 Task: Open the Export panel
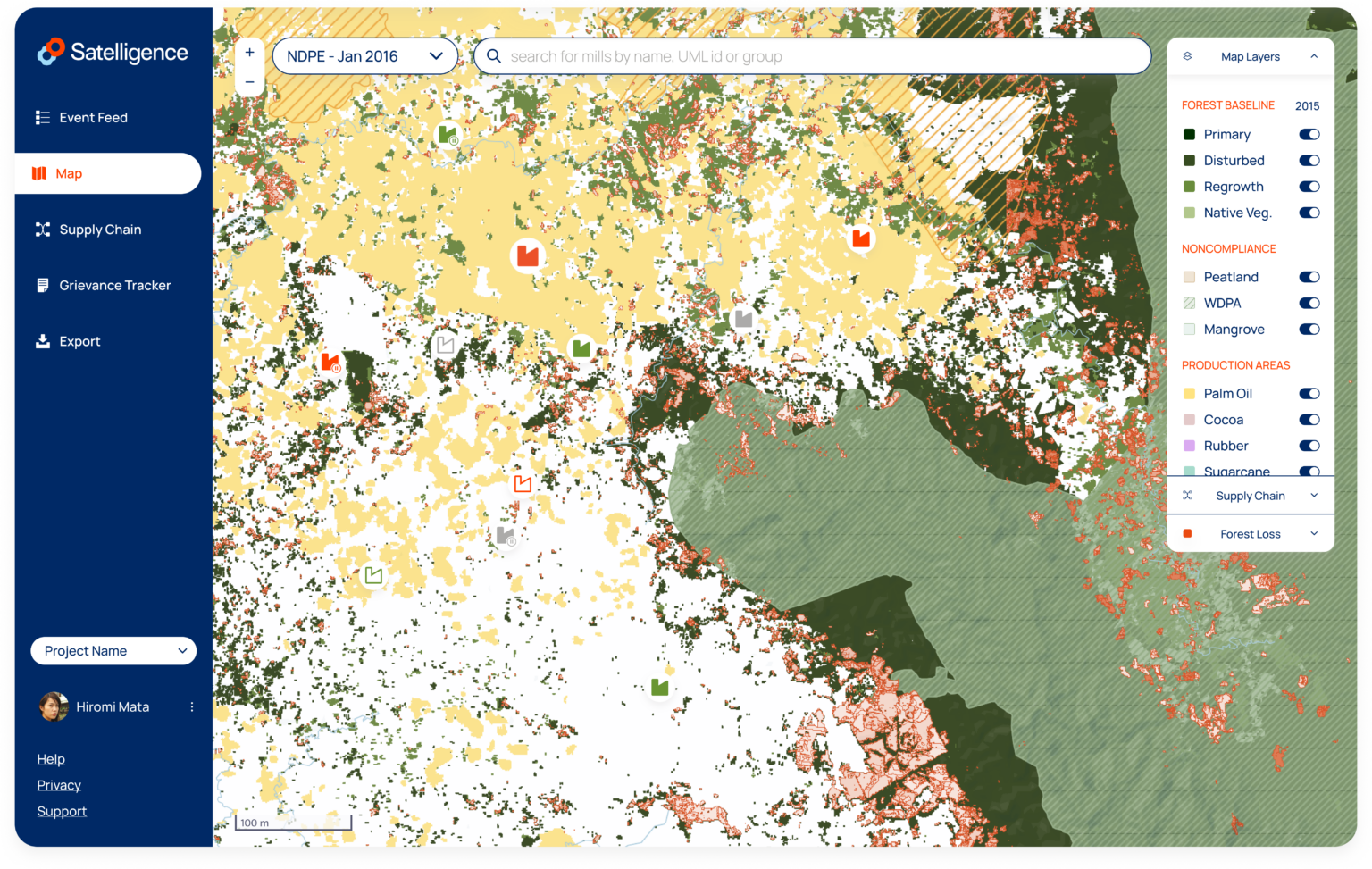[79, 341]
